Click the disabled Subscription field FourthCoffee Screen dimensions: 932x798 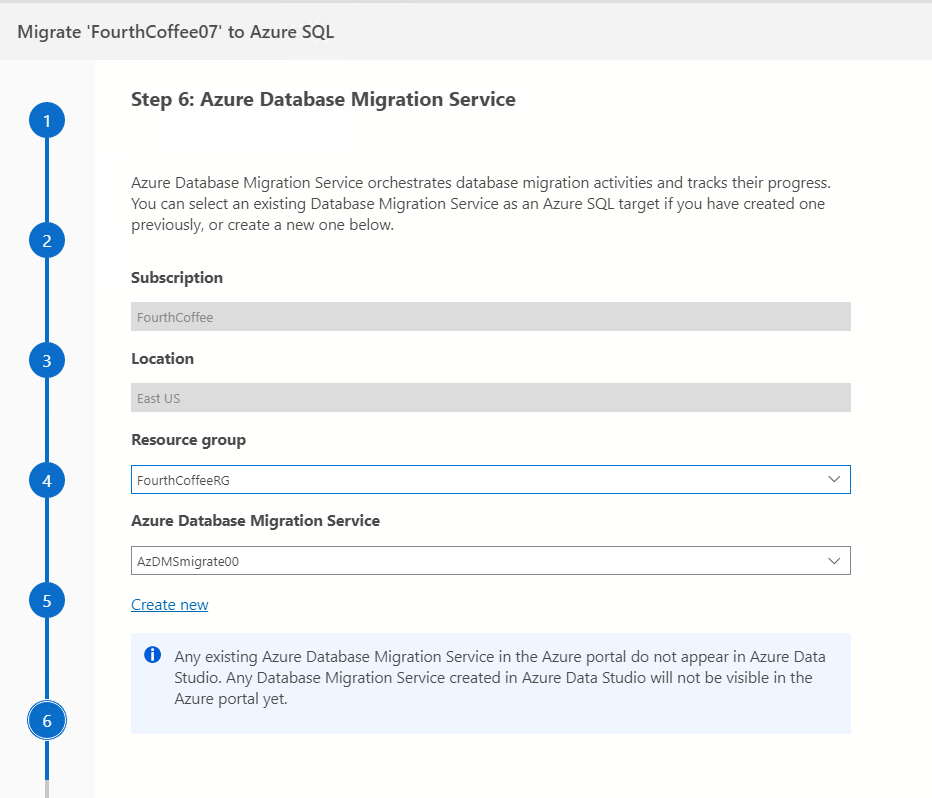[x=490, y=317]
